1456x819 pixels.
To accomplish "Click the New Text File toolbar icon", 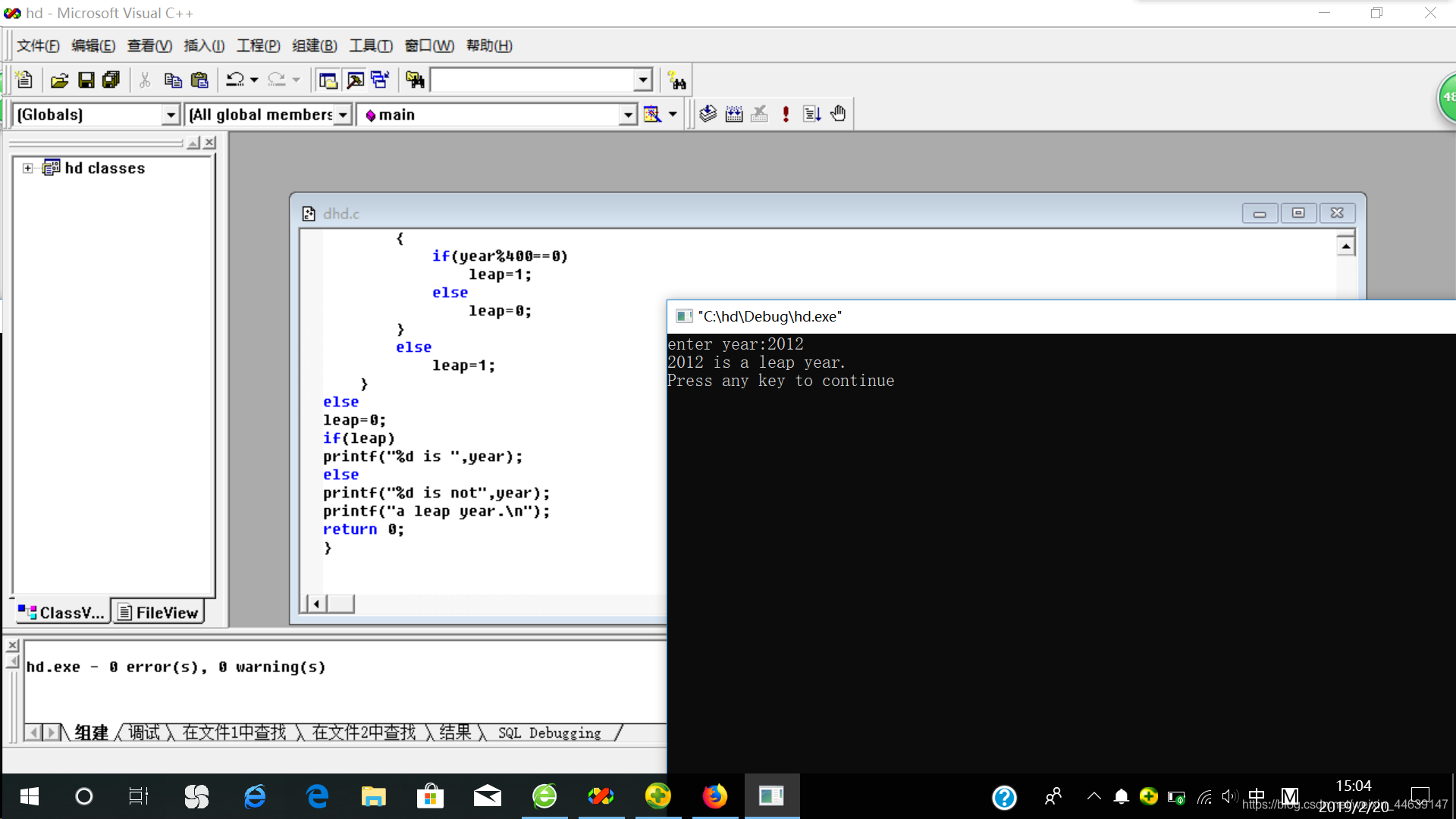I will (x=24, y=80).
